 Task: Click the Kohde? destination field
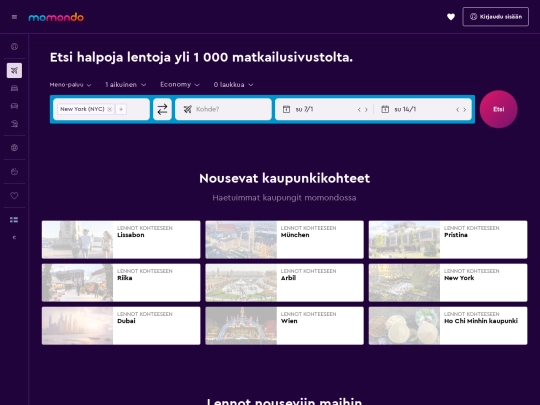pyautogui.click(x=223, y=109)
